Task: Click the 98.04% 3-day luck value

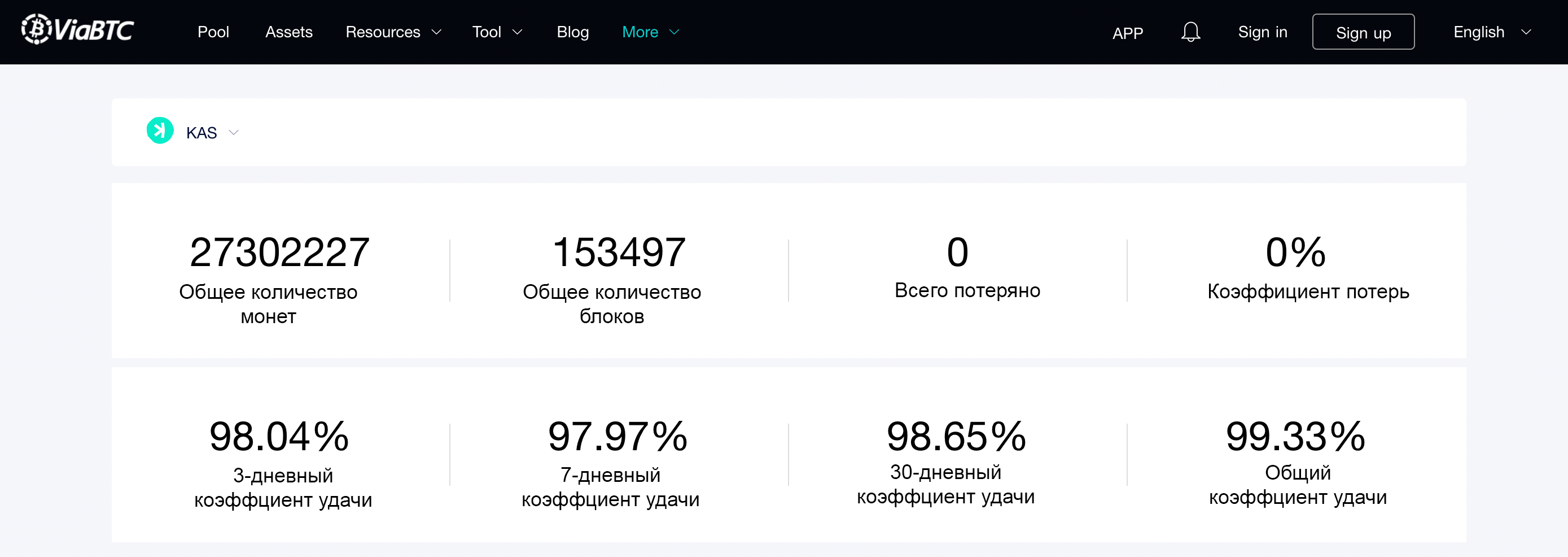Action: coord(279,436)
